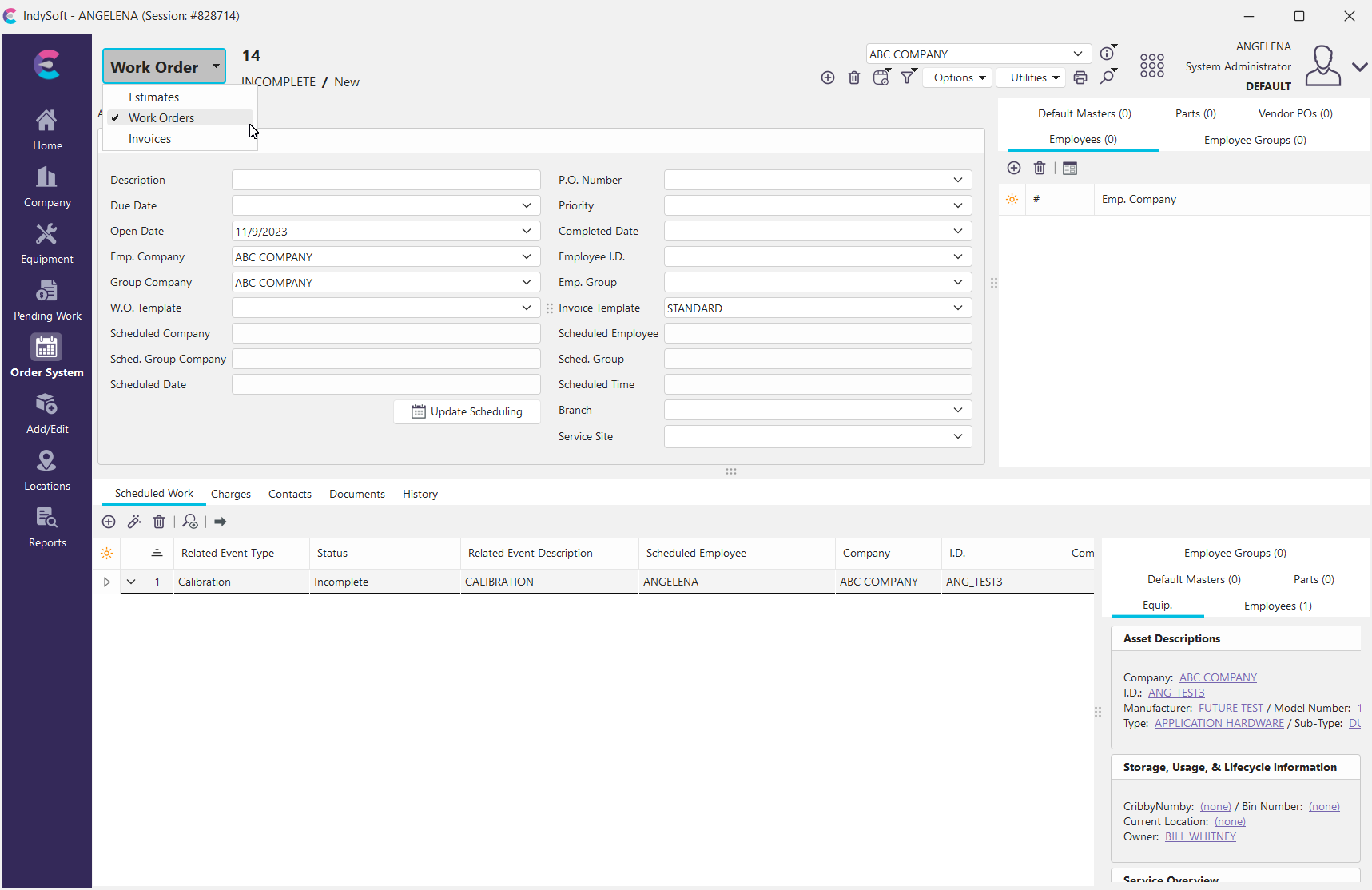Select the checked Work Orders entry
This screenshot has width=1372, height=890.
[161, 118]
